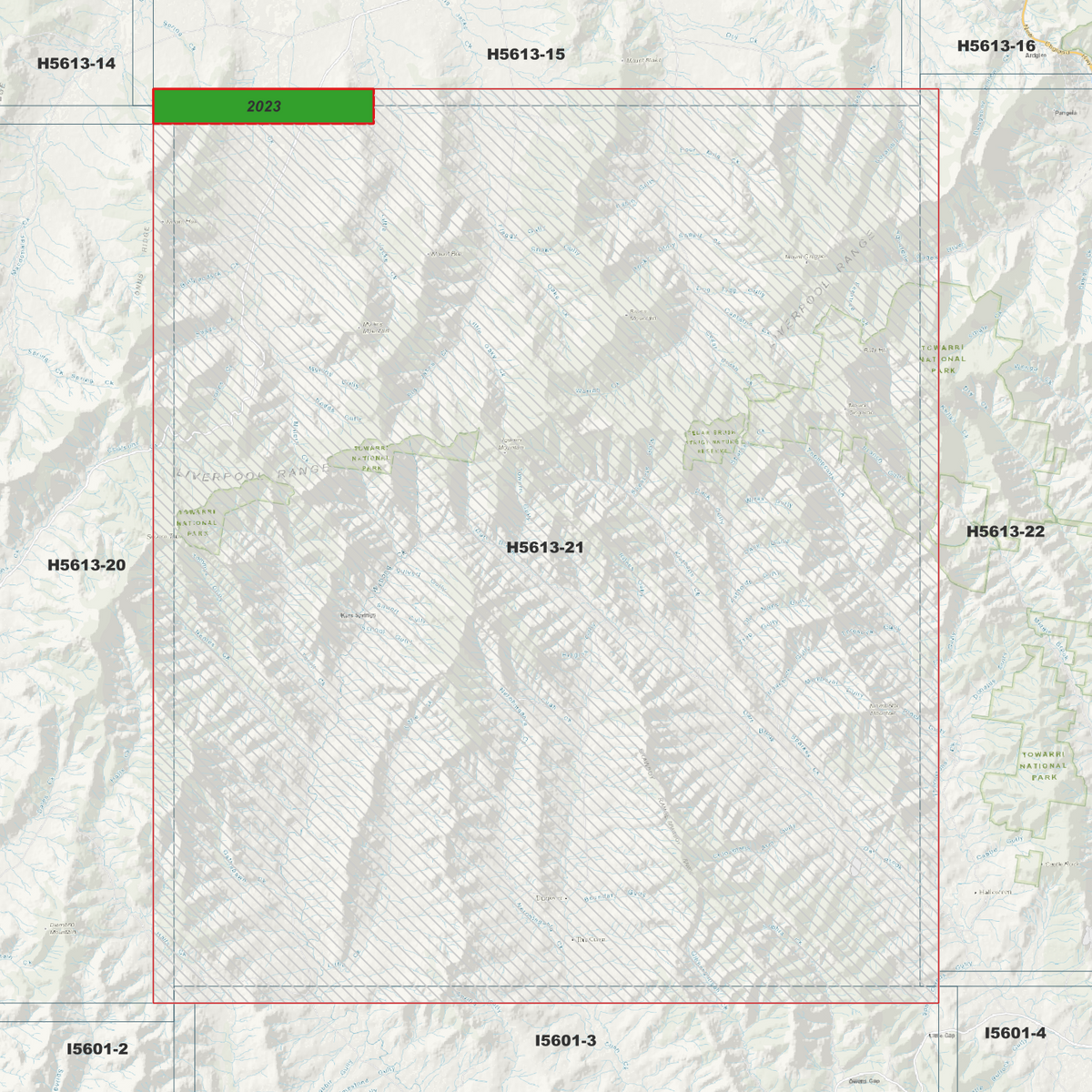Click the green 2023 year label
Screen dimensions: 1092x1092
[x=263, y=106]
